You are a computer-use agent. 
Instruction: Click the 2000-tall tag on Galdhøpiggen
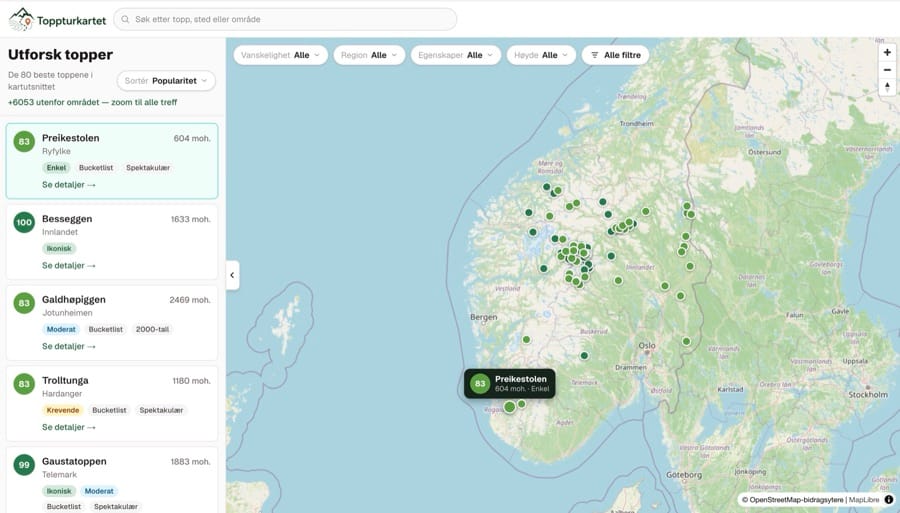(152, 330)
